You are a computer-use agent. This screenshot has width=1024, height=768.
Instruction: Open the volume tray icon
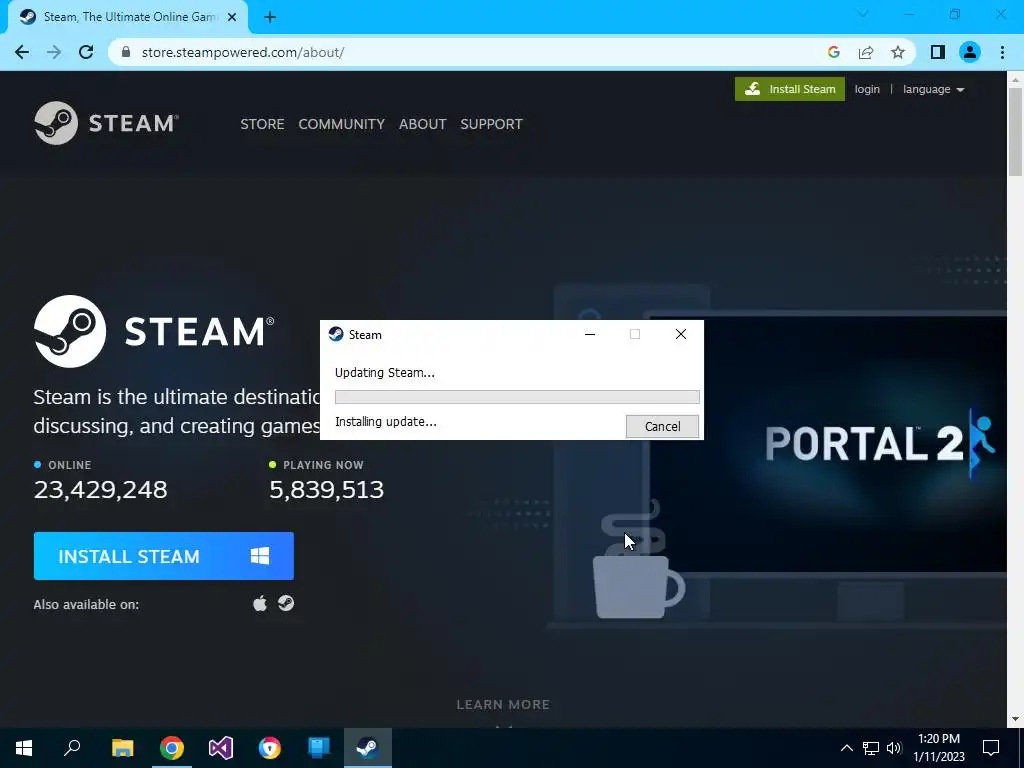[894, 748]
